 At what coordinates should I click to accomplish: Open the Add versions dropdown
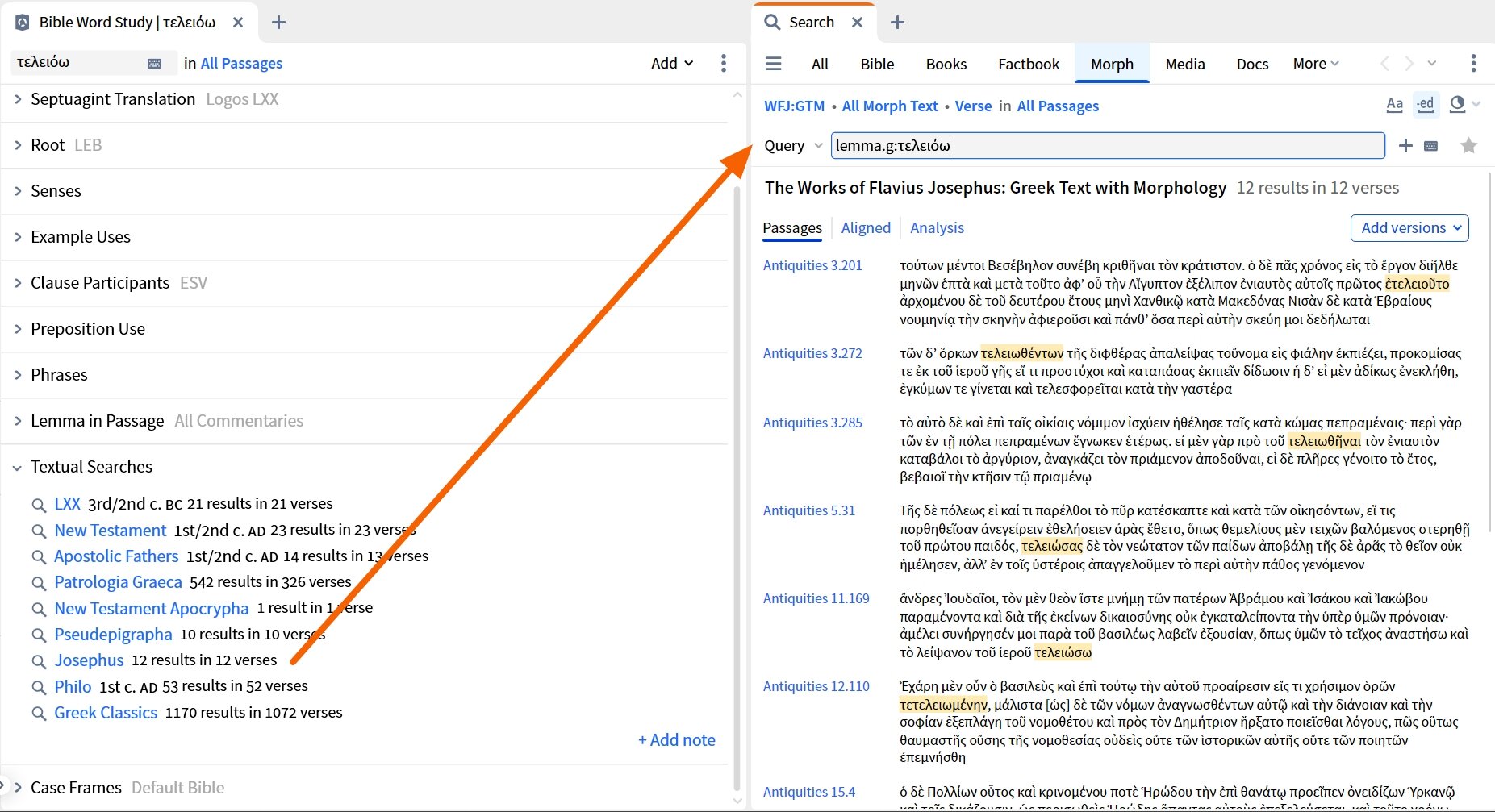(1409, 228)
